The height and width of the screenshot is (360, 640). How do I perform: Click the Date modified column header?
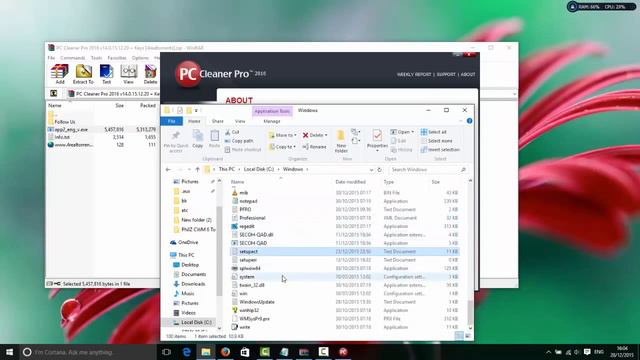pos(350,182)
